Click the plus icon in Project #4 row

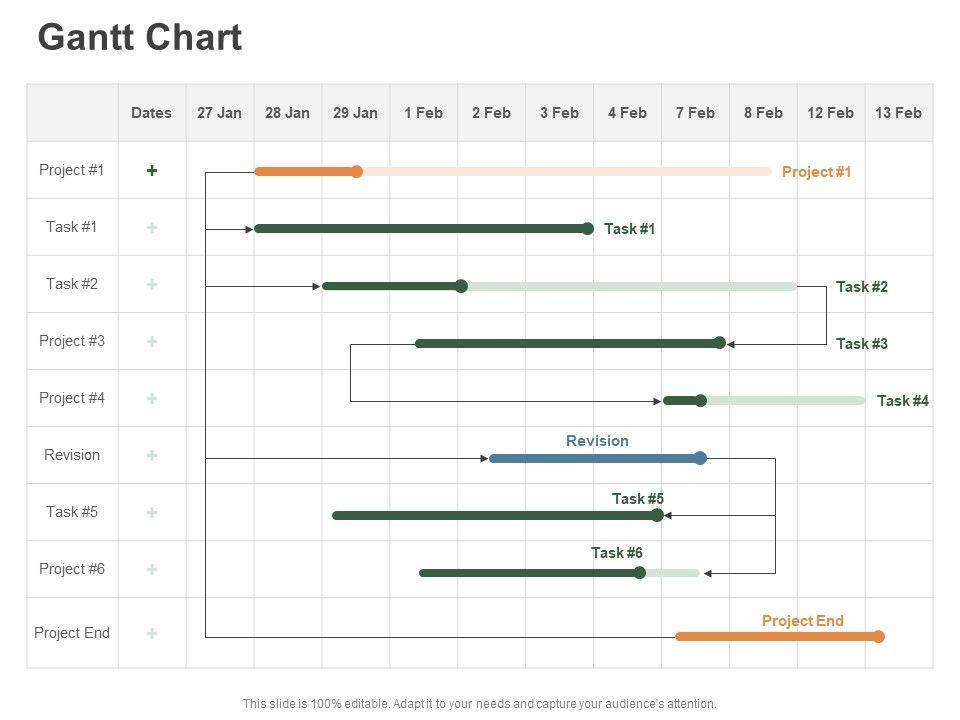(x=152, y=398)
